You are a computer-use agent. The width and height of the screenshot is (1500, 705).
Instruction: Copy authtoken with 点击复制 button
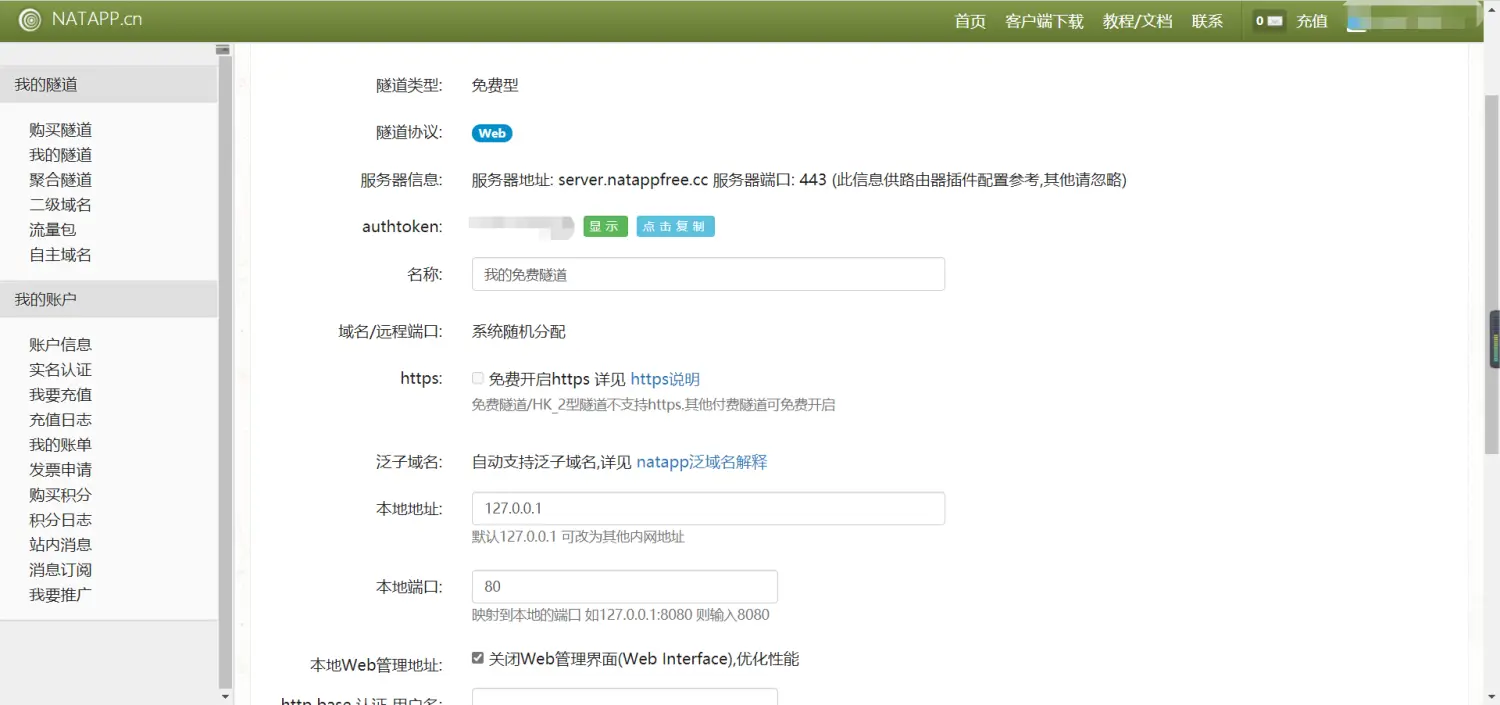[x=675, y=227]
